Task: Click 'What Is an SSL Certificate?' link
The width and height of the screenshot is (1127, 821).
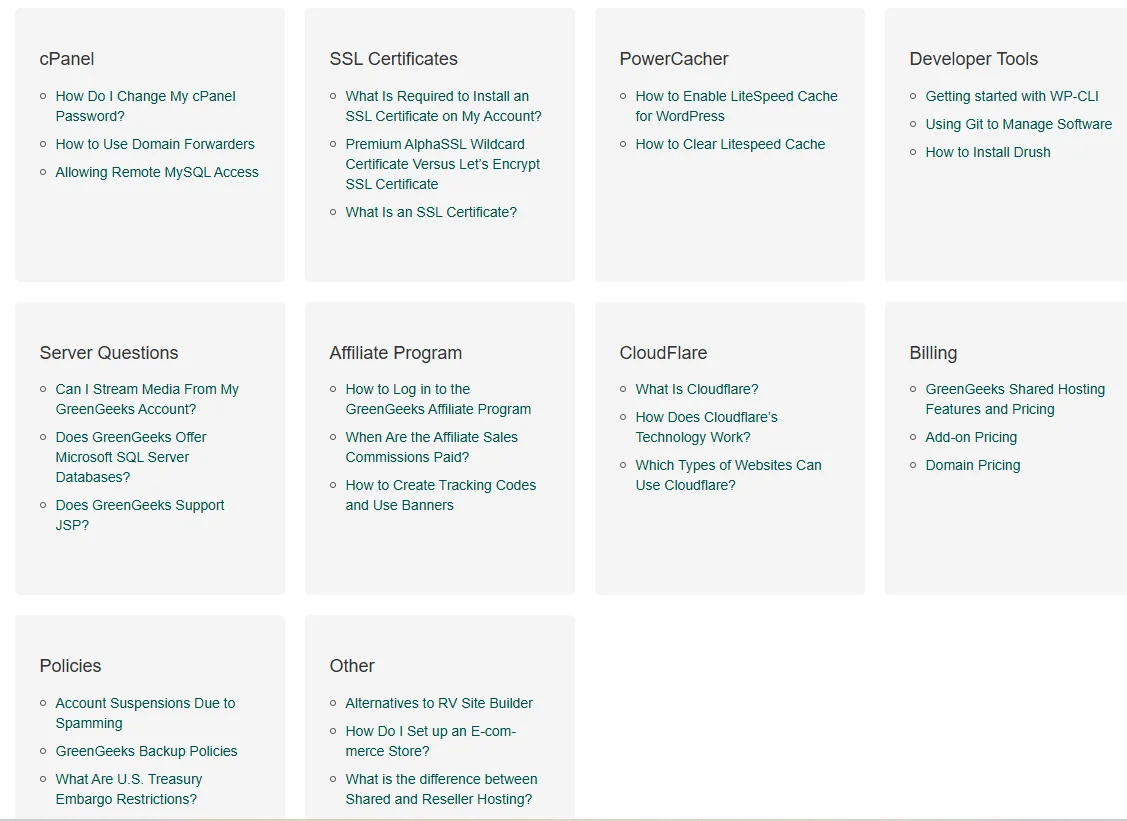Action: pos(431,213)
